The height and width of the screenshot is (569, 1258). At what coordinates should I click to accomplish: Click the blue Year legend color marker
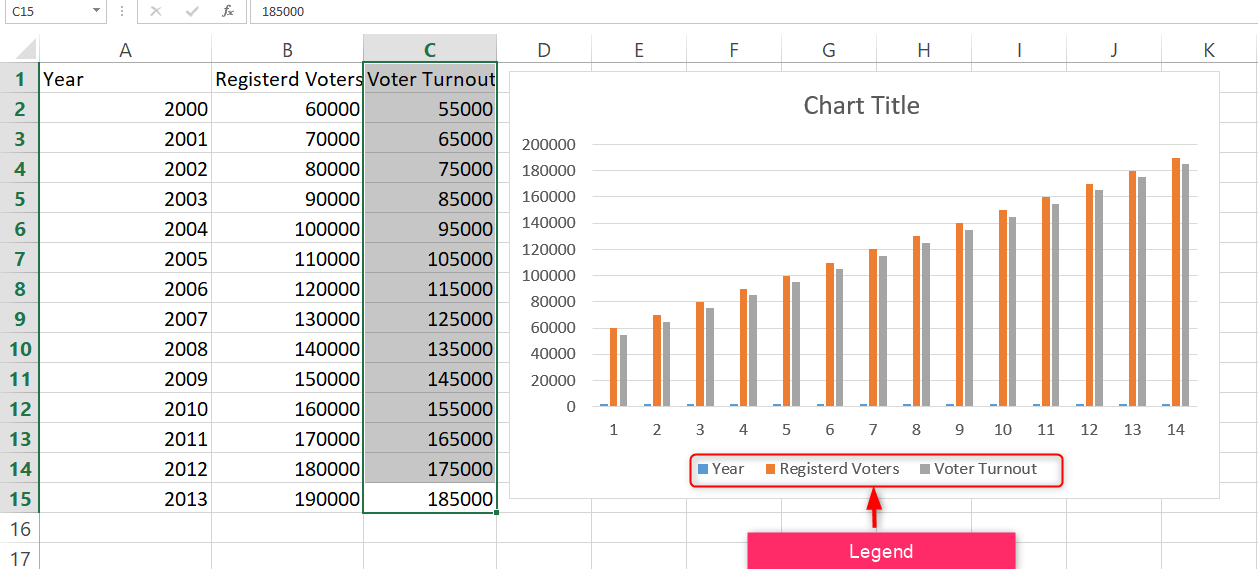click(703, 469)
